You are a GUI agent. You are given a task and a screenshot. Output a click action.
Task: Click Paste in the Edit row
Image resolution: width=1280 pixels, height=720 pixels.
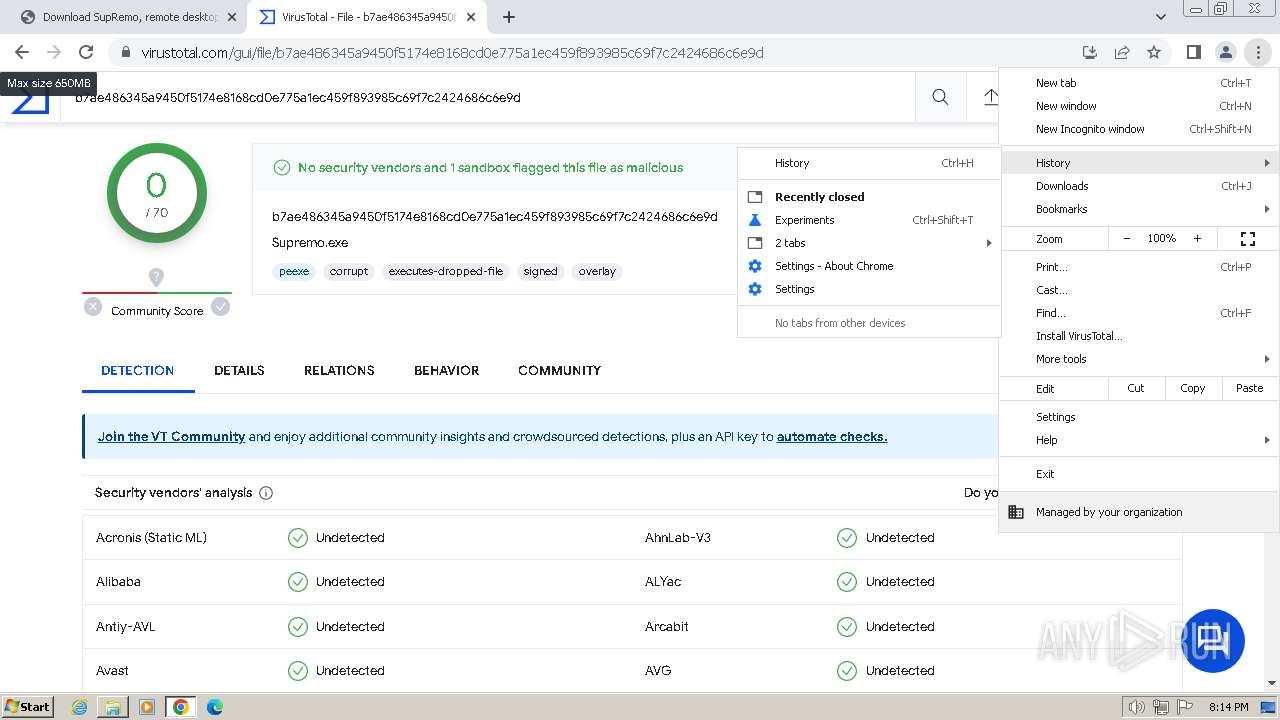click(x=1250, y=388)
